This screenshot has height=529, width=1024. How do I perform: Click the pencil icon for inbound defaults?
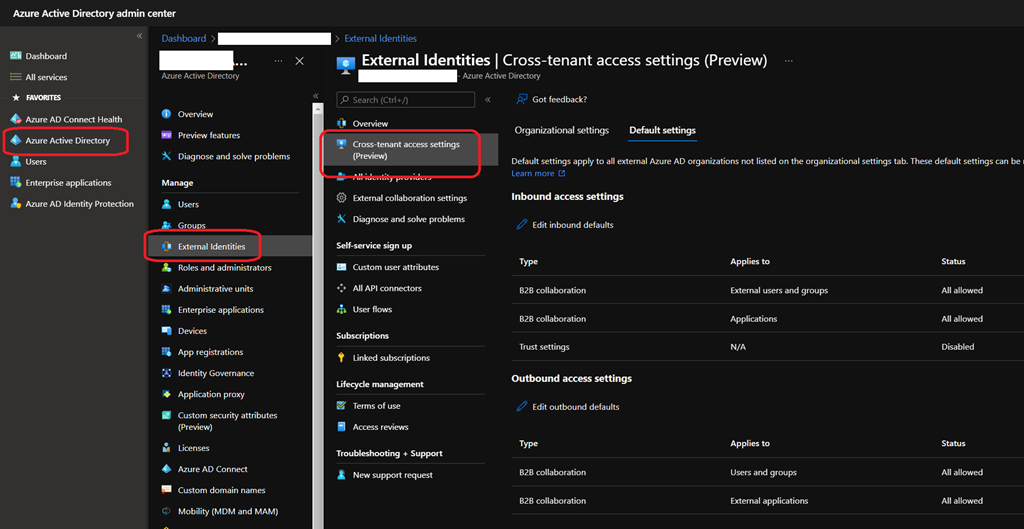tap(521, 225)
